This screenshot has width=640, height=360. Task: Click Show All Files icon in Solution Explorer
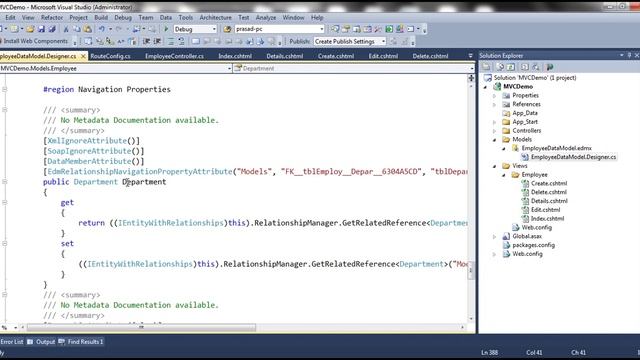pos(500,67)
